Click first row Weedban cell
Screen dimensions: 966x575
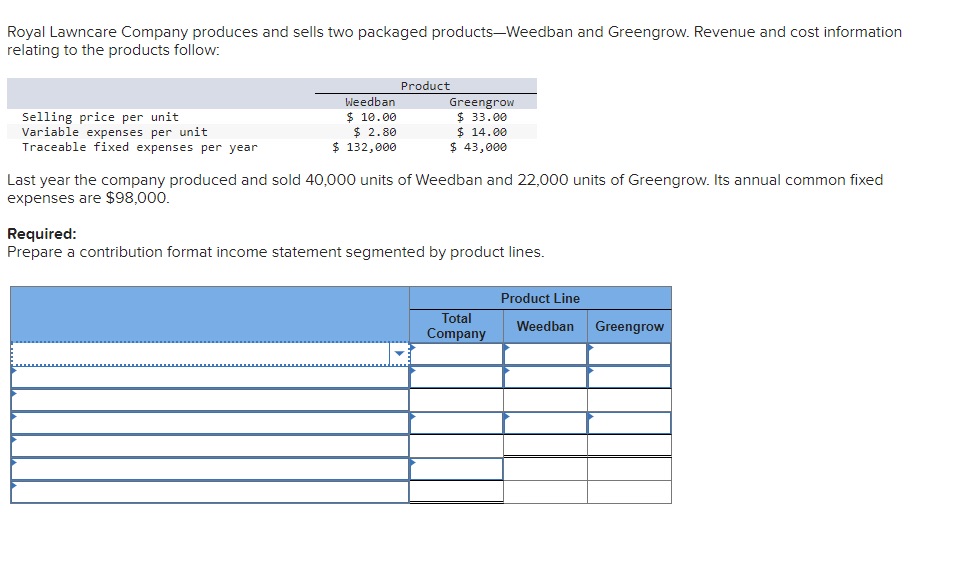pyautogui.click(x=545, y=354)
